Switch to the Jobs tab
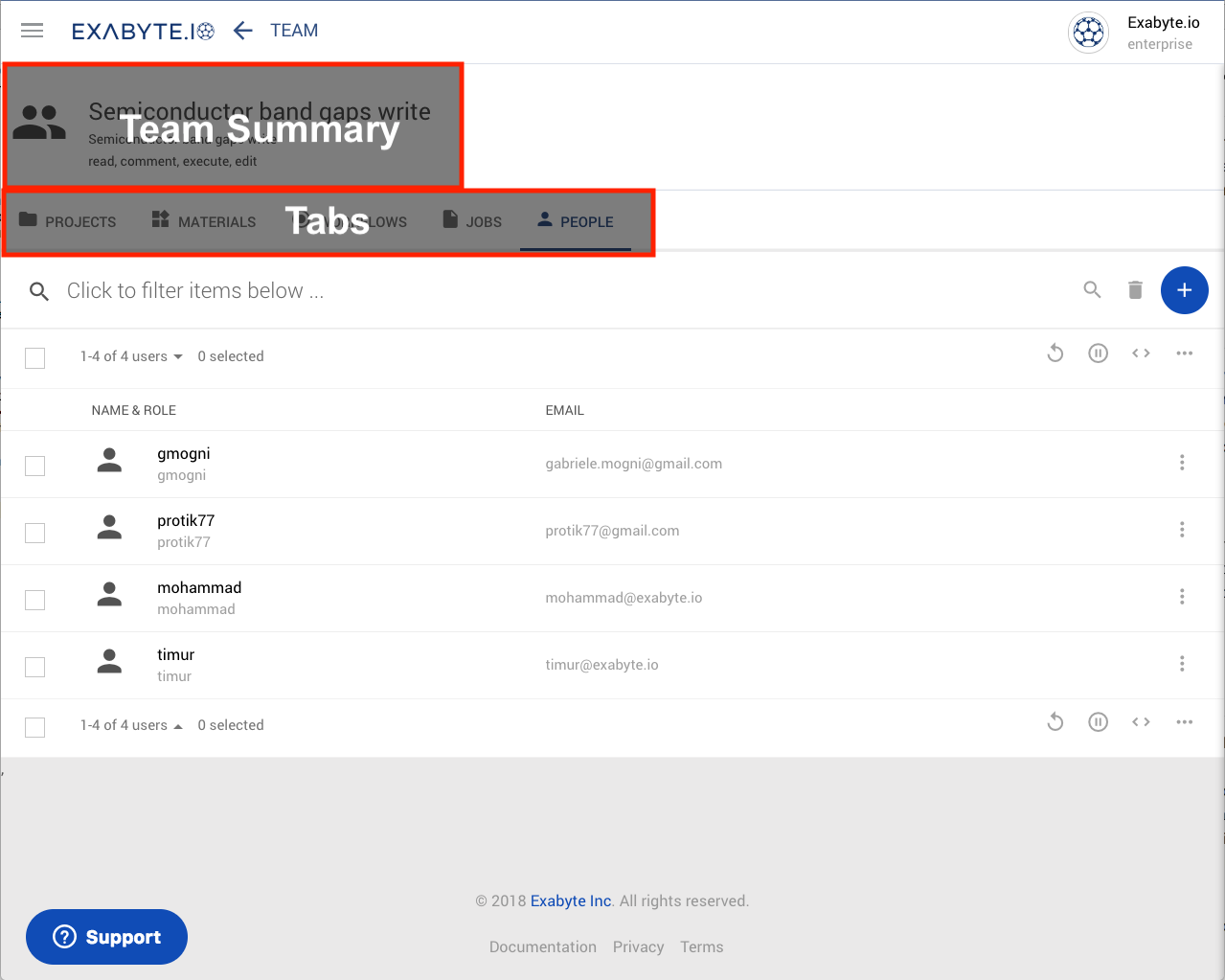1225x980 pixels. click(x=472, y=221)
